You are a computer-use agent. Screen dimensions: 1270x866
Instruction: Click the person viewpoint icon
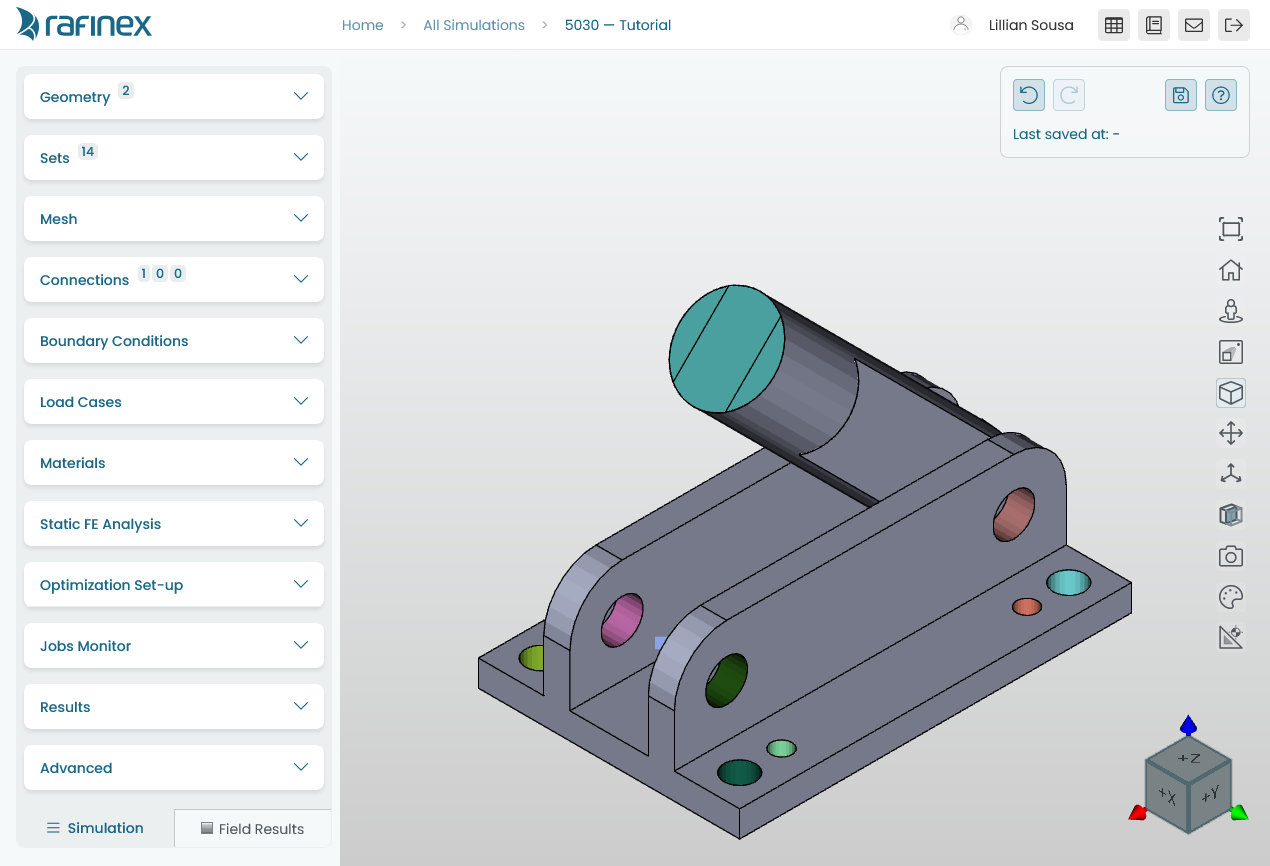[1231, 311]
